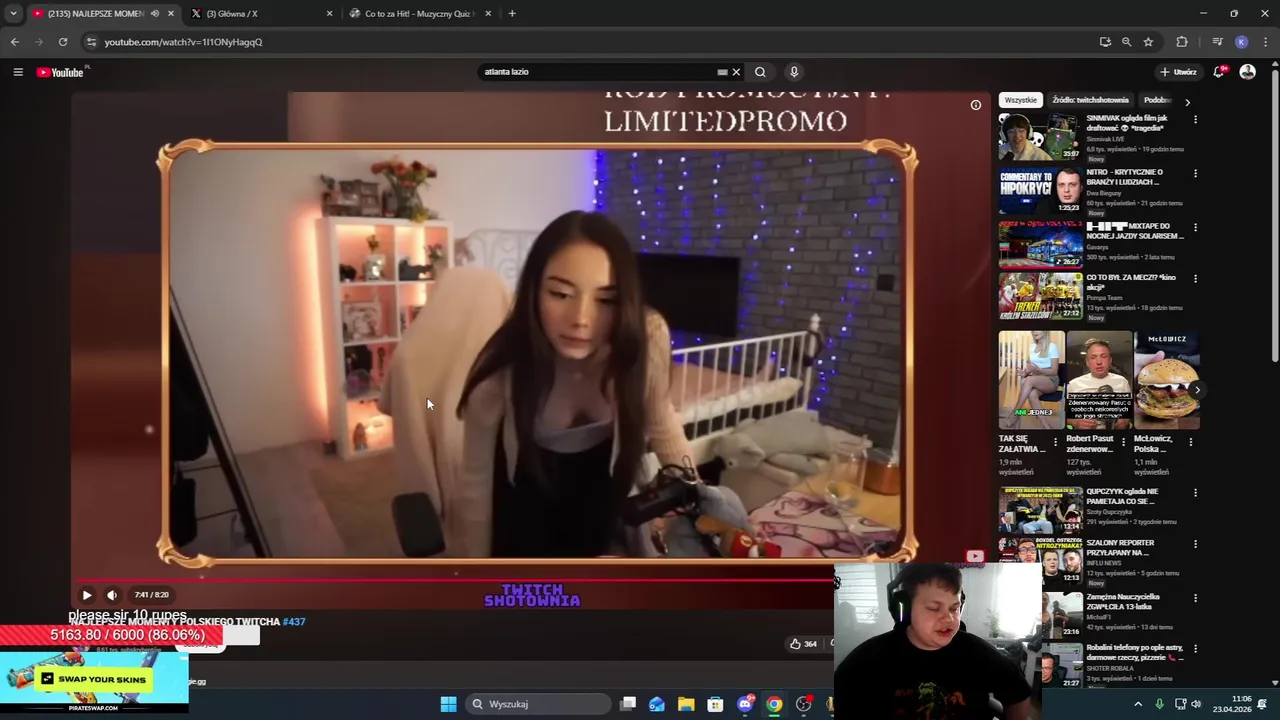Open options menu for NITRO video
This screenshot has width=1280, height=720.
pyautogui.click(x=1195, y=174)
